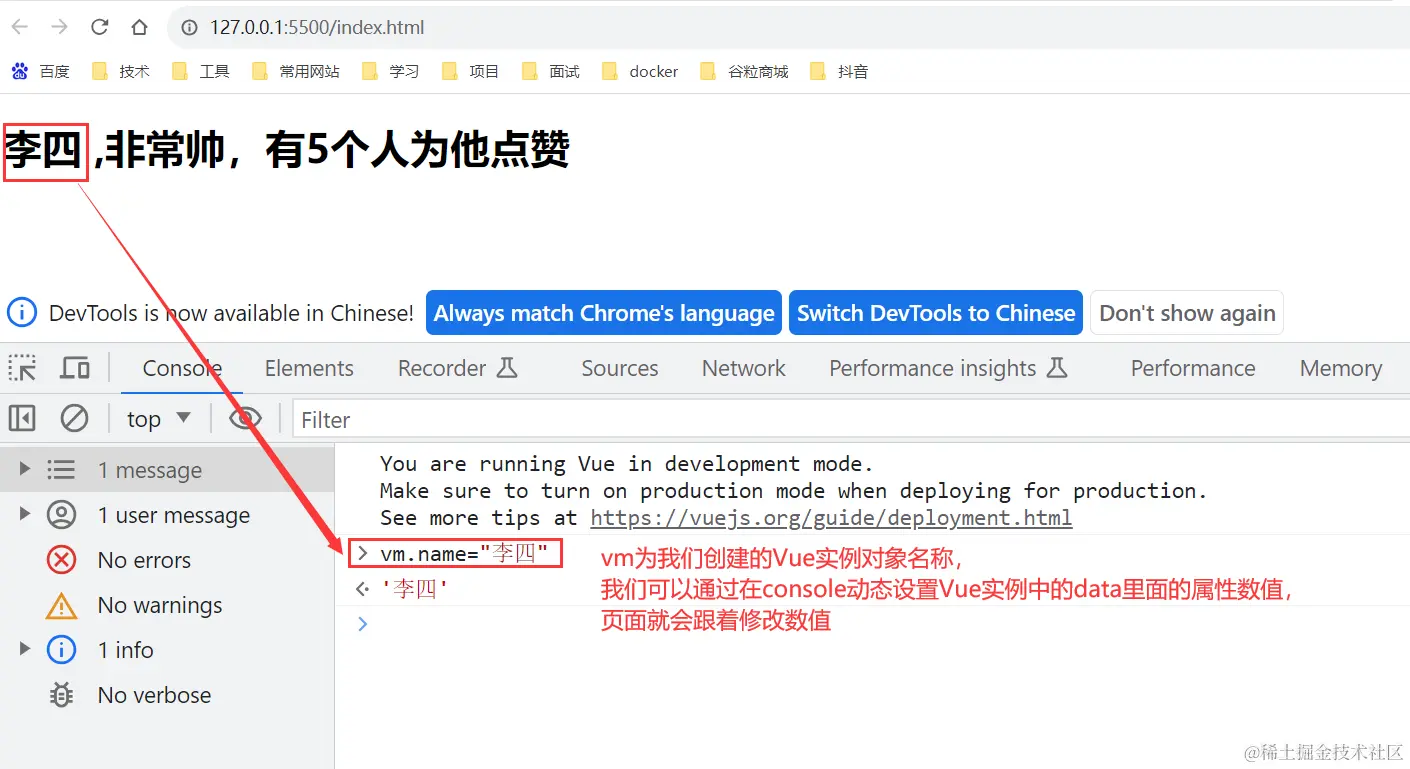Click the browser forward arrow
This screenshot has width=1410, height=769.
[x=59, y=27]
